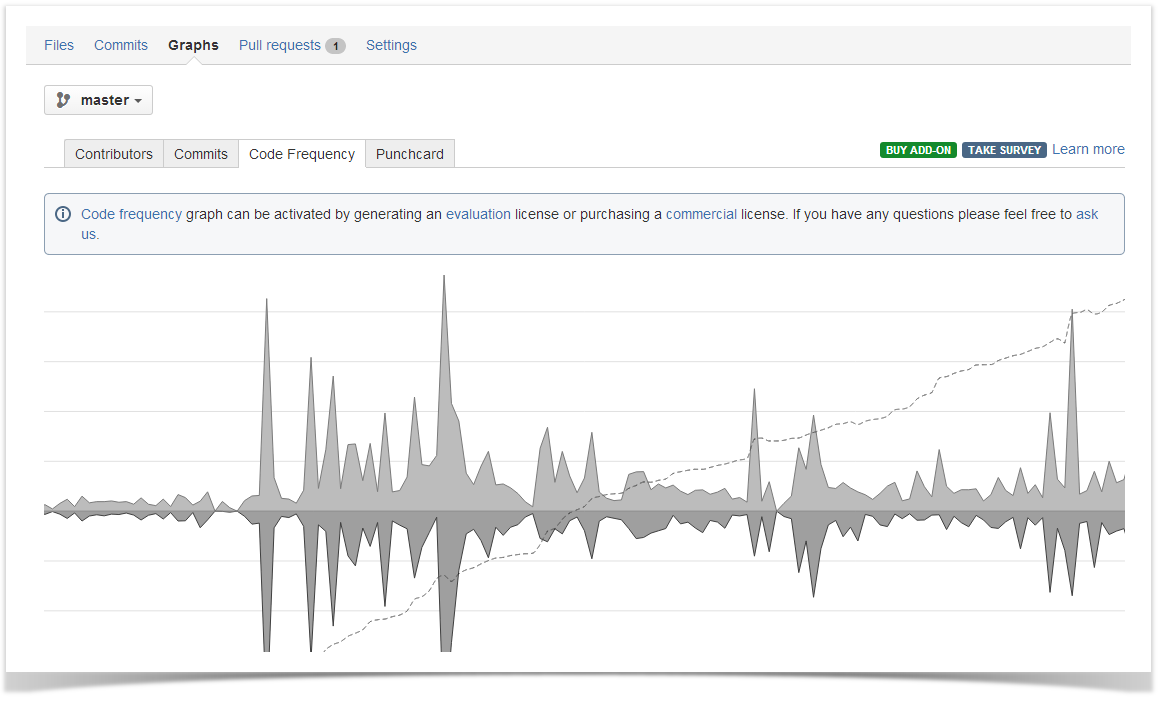Click the BUY ADD-ON button
This screenshot has height=701, width=1165.
[x=918, y=150]
